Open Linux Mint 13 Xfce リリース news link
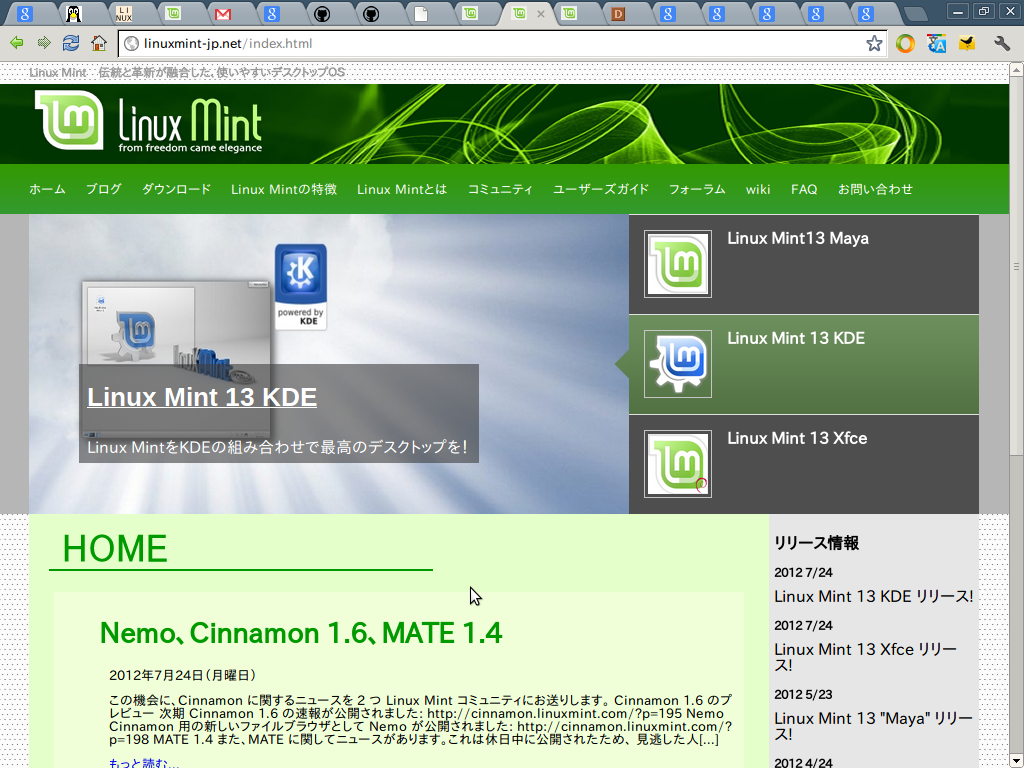This screenshot has width=1024, height=768. pyautogui.click(x=865, y=657)
